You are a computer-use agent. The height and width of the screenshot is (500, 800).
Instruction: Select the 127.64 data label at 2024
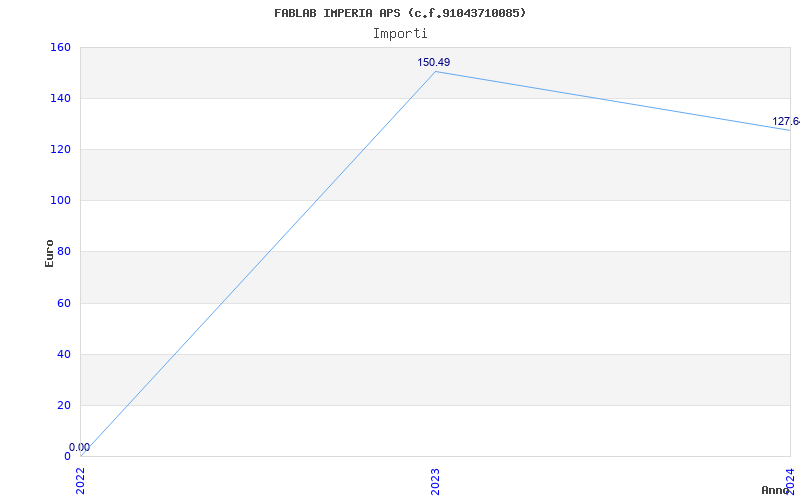(786, 121)
